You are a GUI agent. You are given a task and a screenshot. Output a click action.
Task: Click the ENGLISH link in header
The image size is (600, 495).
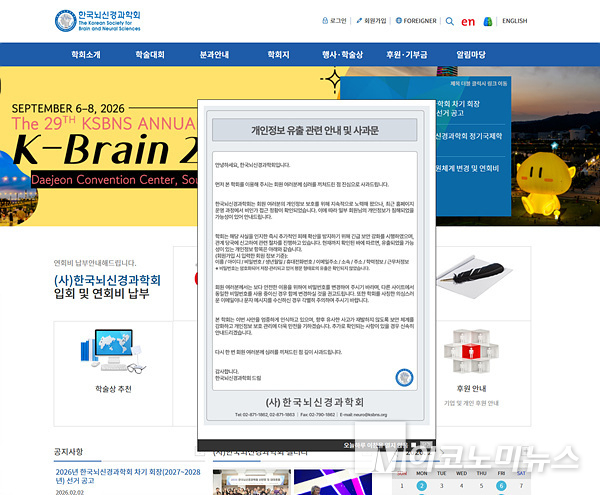pyautogui.click(x=514, y=21)
